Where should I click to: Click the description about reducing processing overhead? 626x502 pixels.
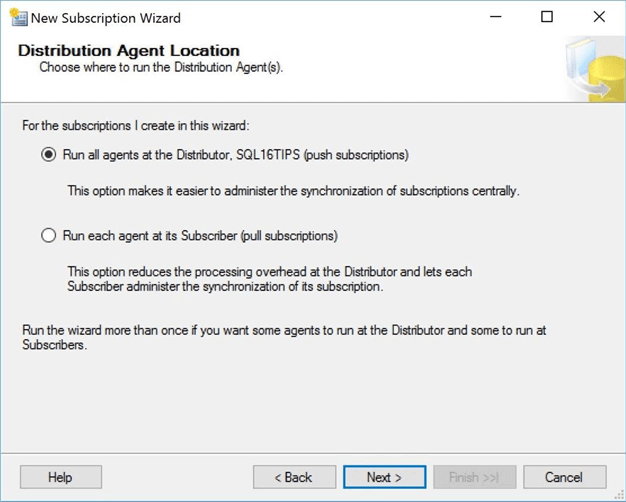tap(269, 279)
